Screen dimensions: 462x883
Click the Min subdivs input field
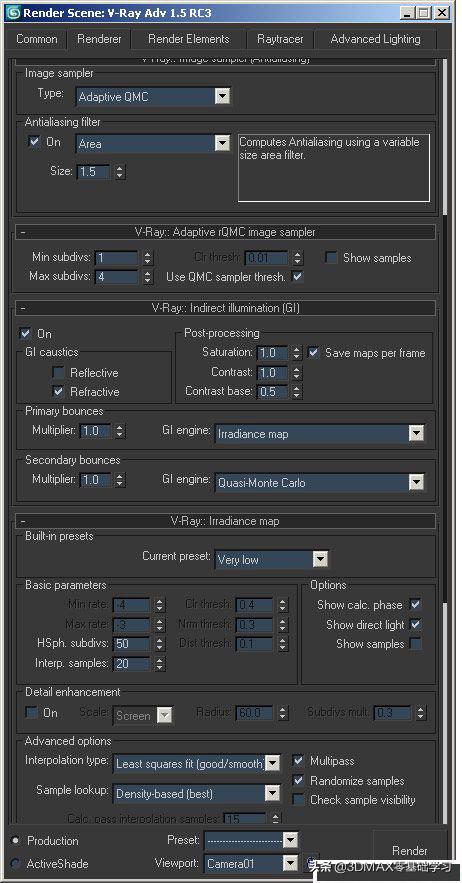pos(116,258)
